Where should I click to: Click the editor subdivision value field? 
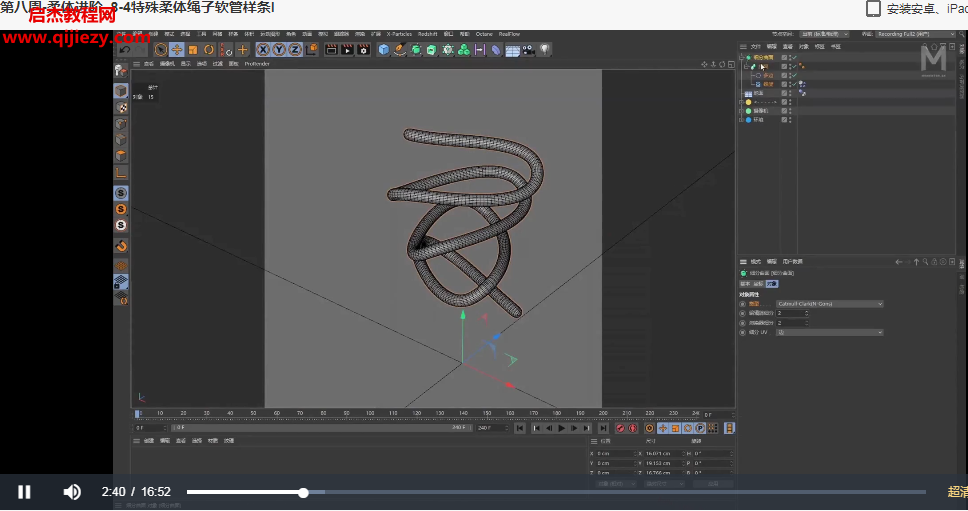click(790, 314)
